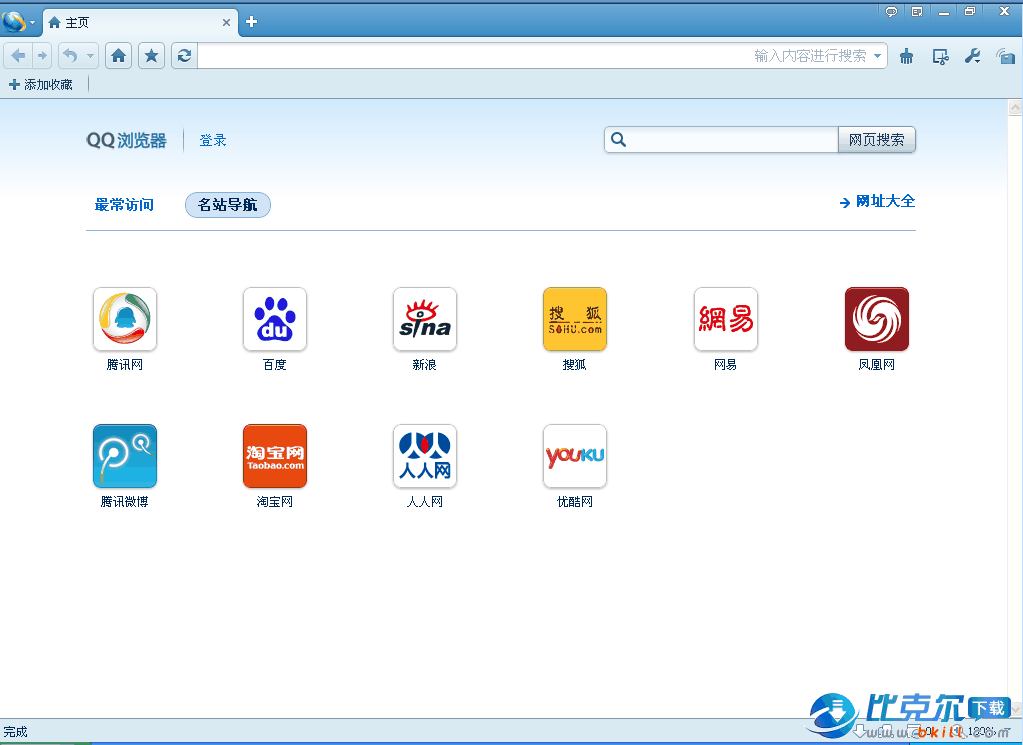Click the undo closed tab arrow
1023x745 pixels.
coord(70,56)
